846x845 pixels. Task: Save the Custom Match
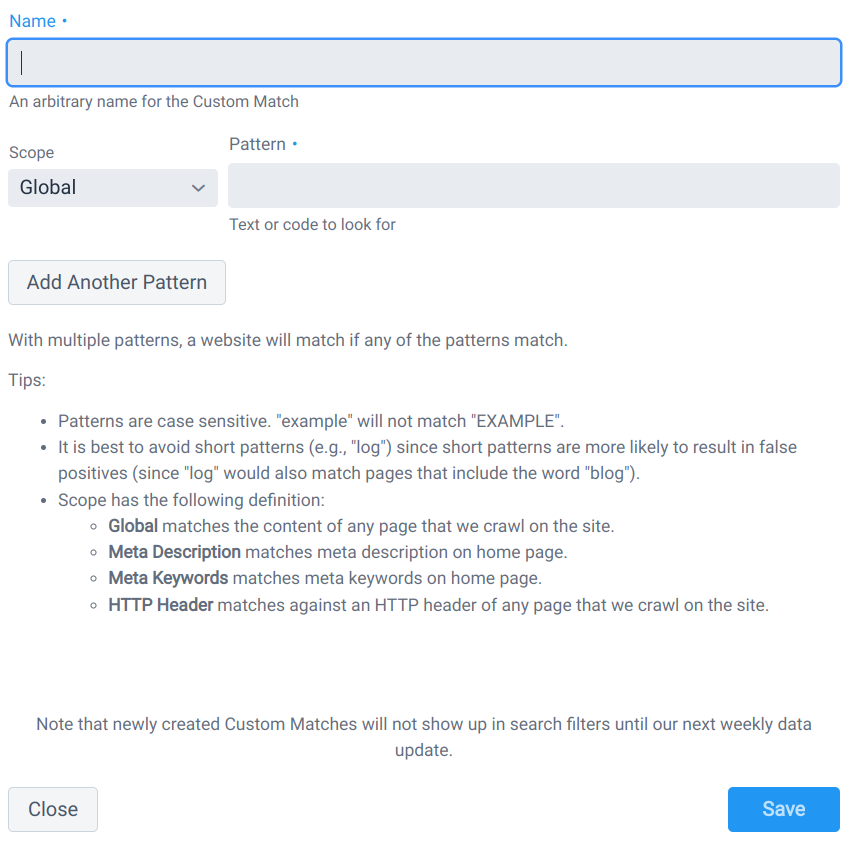[783, 809]
